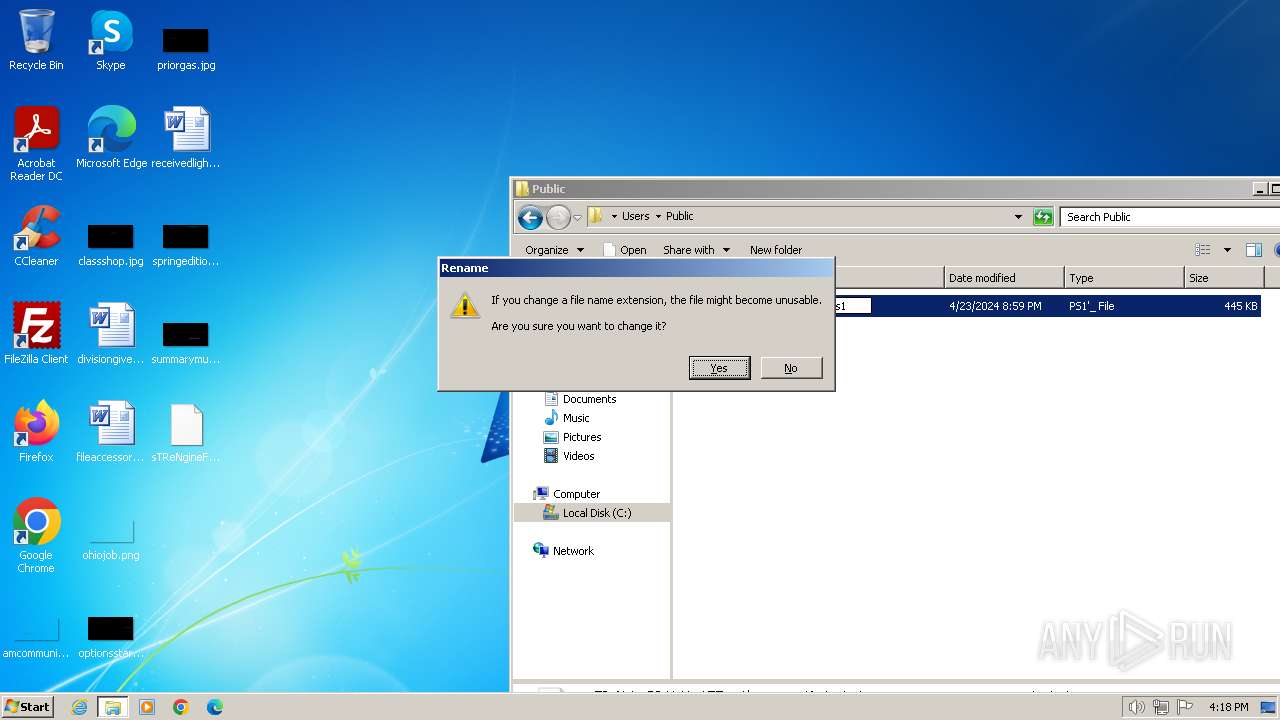
Task: Open priorgas.jpg desktop file
Action: coord(186,48)
